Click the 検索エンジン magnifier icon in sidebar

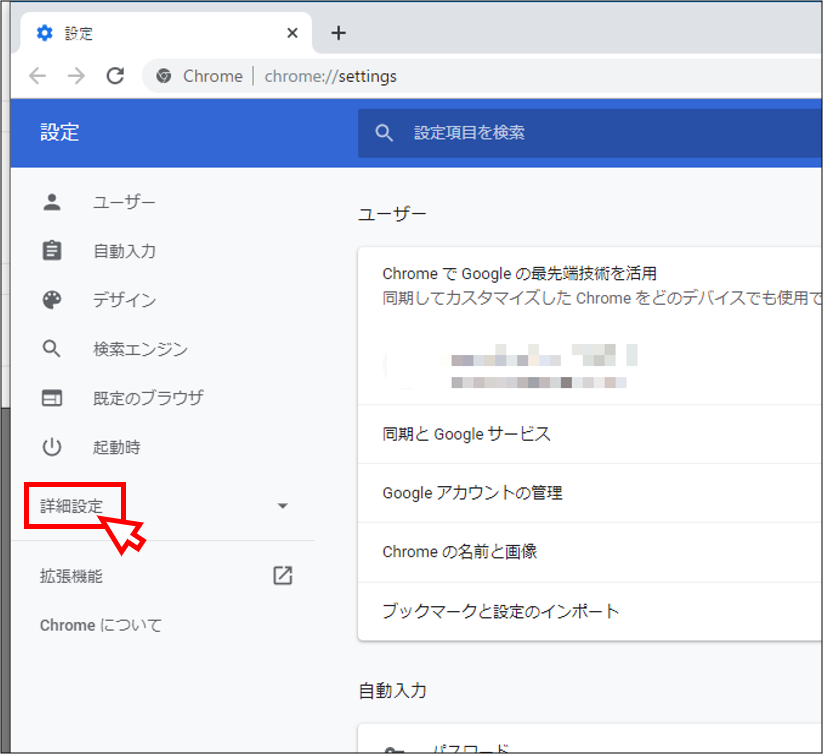52,349
